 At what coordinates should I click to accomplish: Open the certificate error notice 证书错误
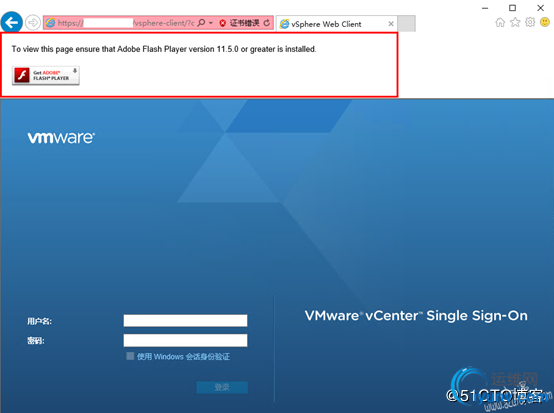pos(244,23)
